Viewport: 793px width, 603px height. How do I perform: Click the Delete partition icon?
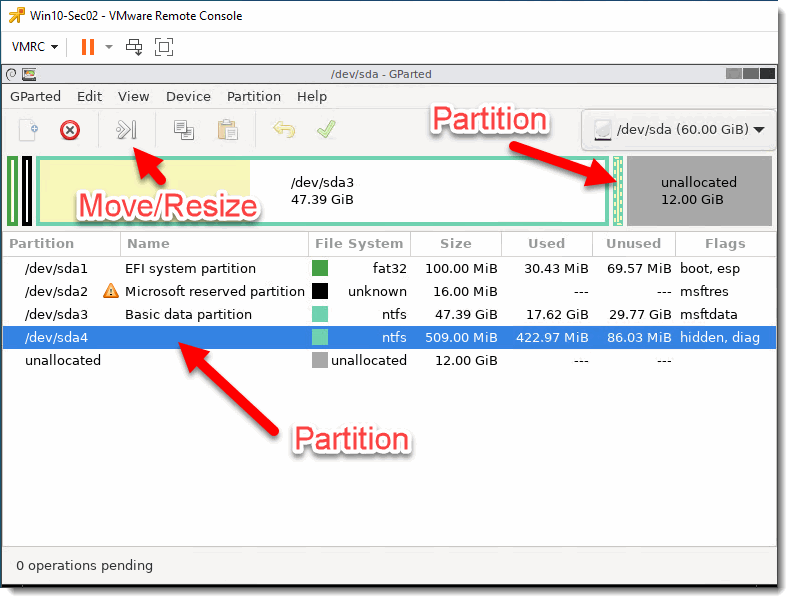pyautogui.click(x=69, y=129)
